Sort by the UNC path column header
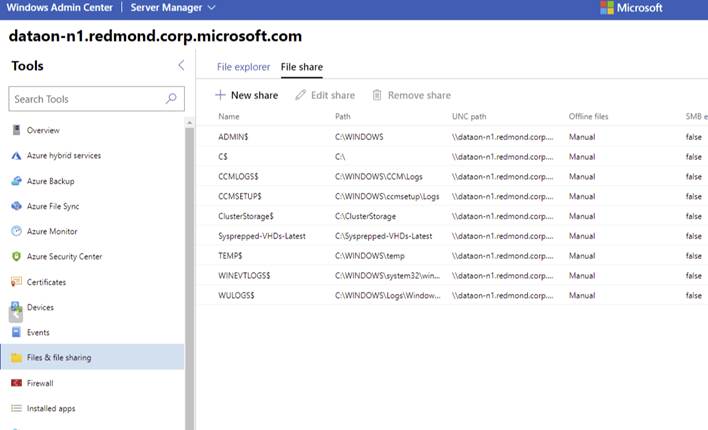 tap(469, 117)
